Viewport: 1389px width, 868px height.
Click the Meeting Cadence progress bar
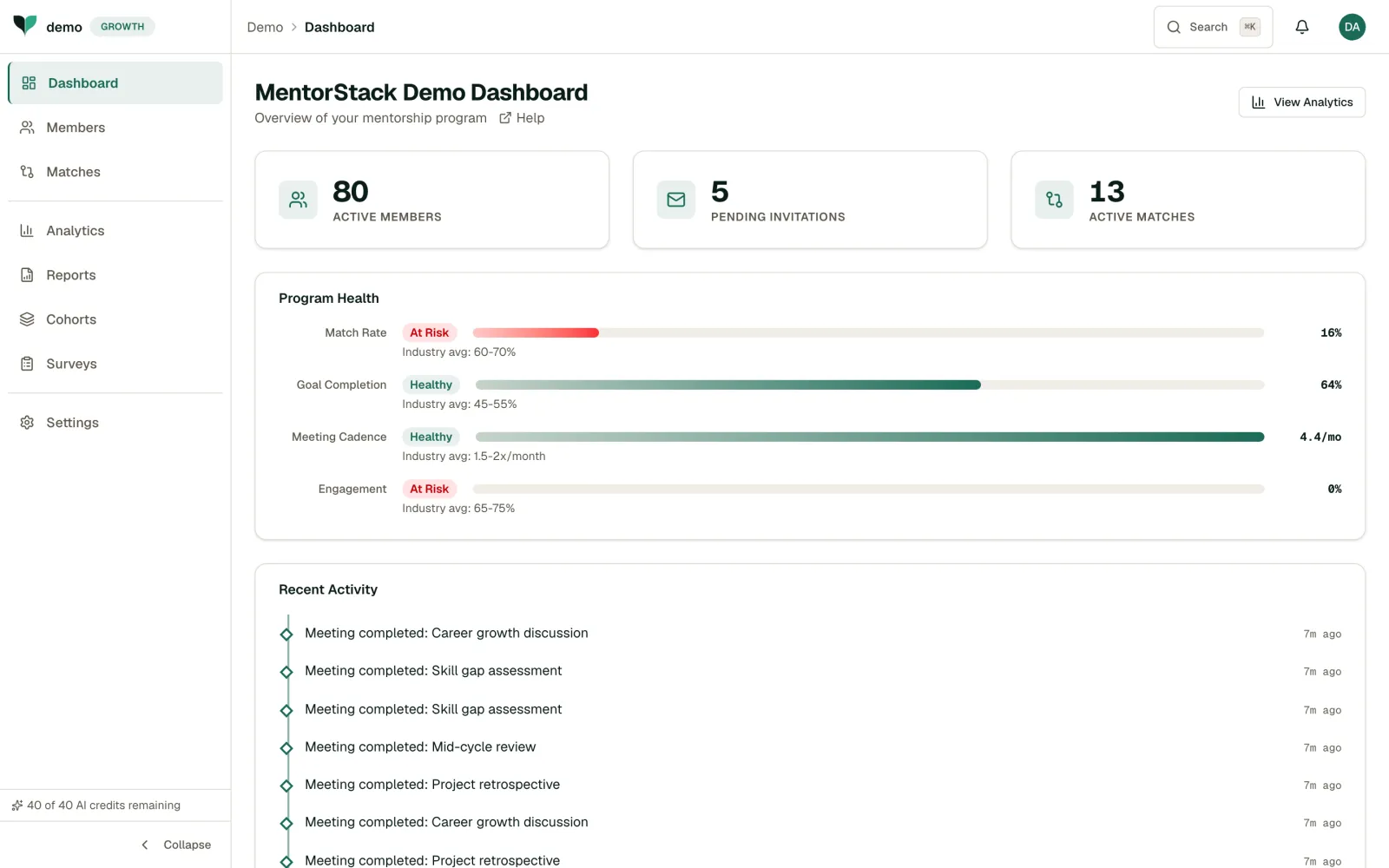tap(870, 437)
